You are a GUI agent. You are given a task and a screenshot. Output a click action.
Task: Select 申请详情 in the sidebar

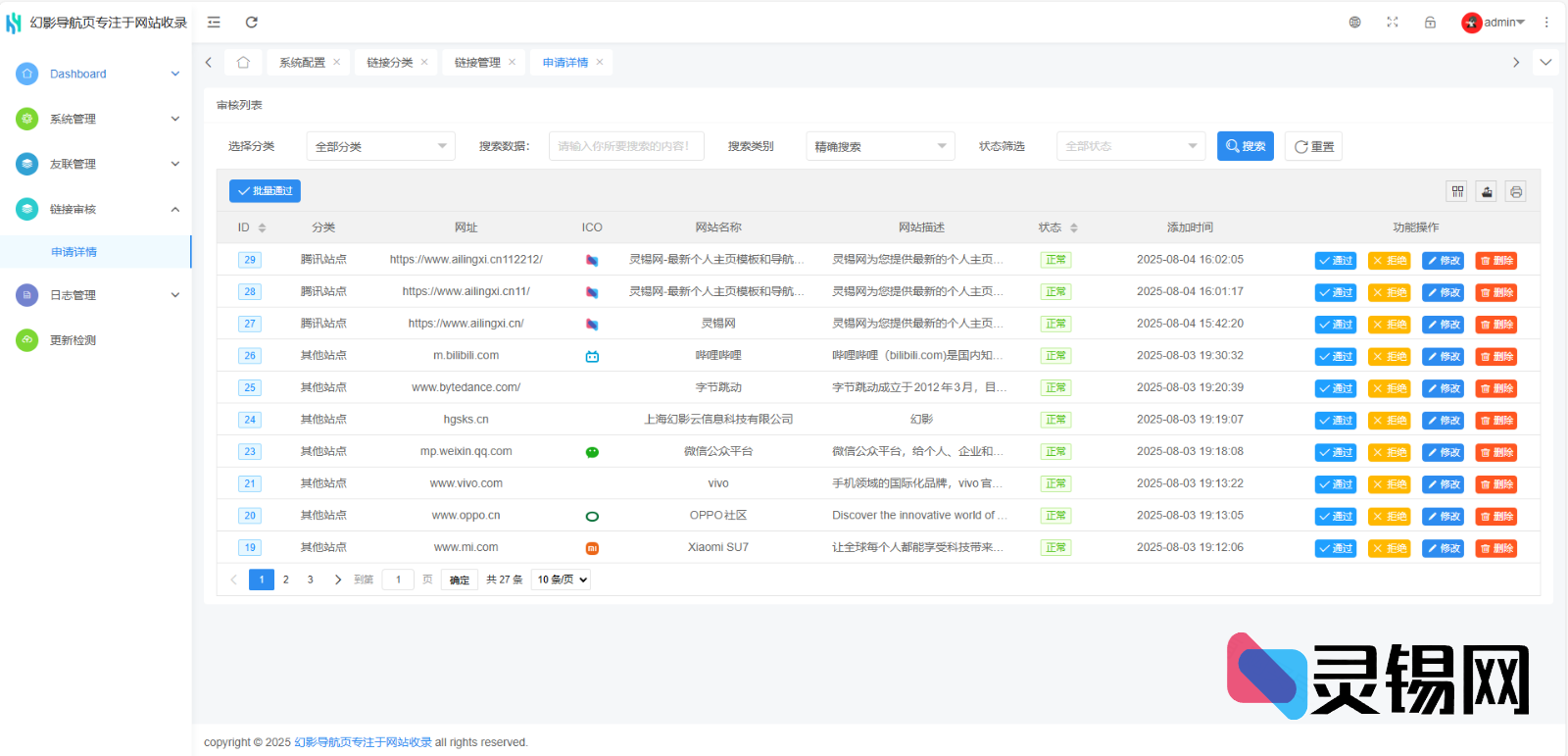(x=74, y=252)
